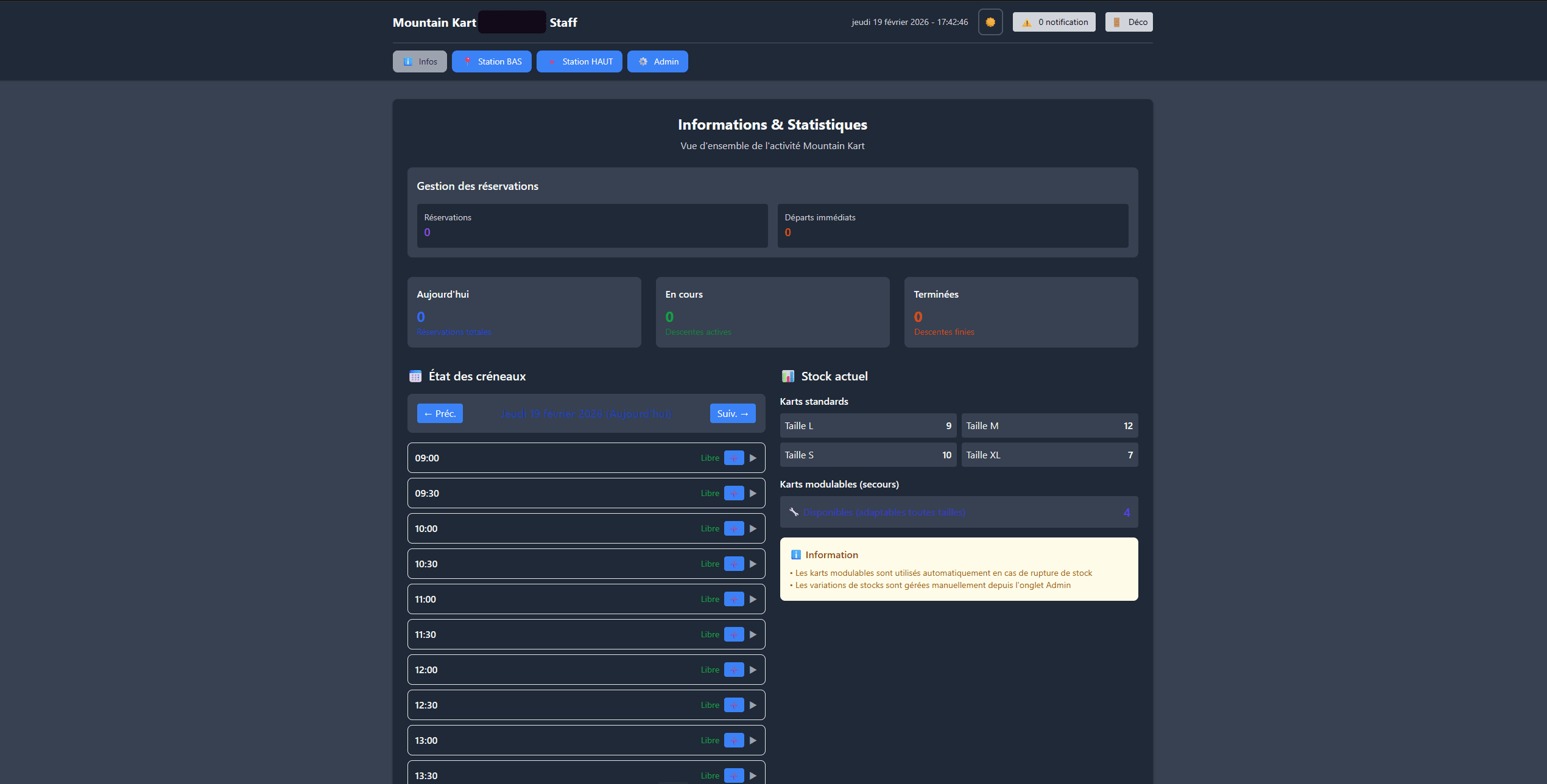The image size is (1547, 784).
Task: Click the dot icon on the Station HAUT tab
Action: point(552,61)
